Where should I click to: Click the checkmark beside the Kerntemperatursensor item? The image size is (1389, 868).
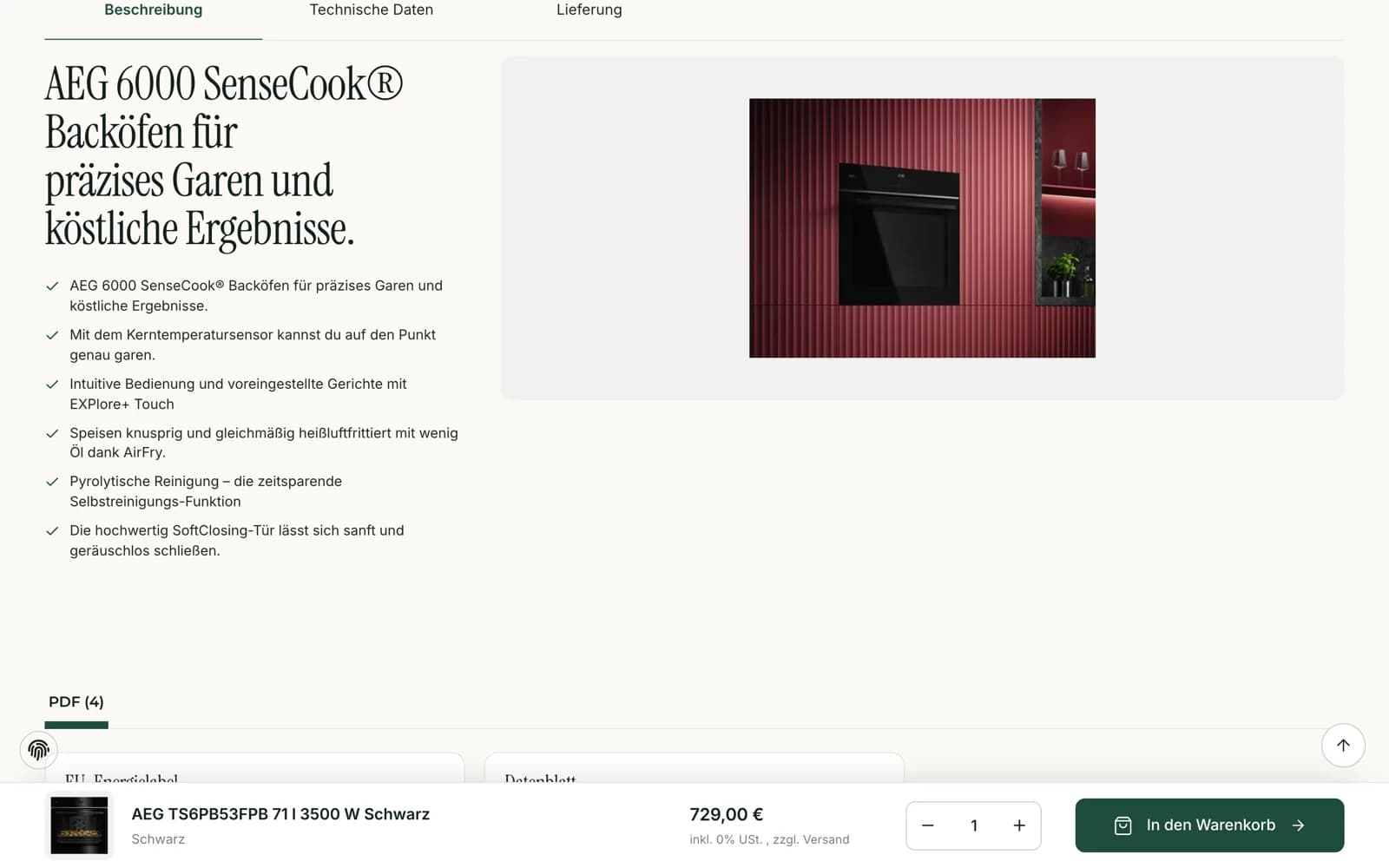(52, 335)
